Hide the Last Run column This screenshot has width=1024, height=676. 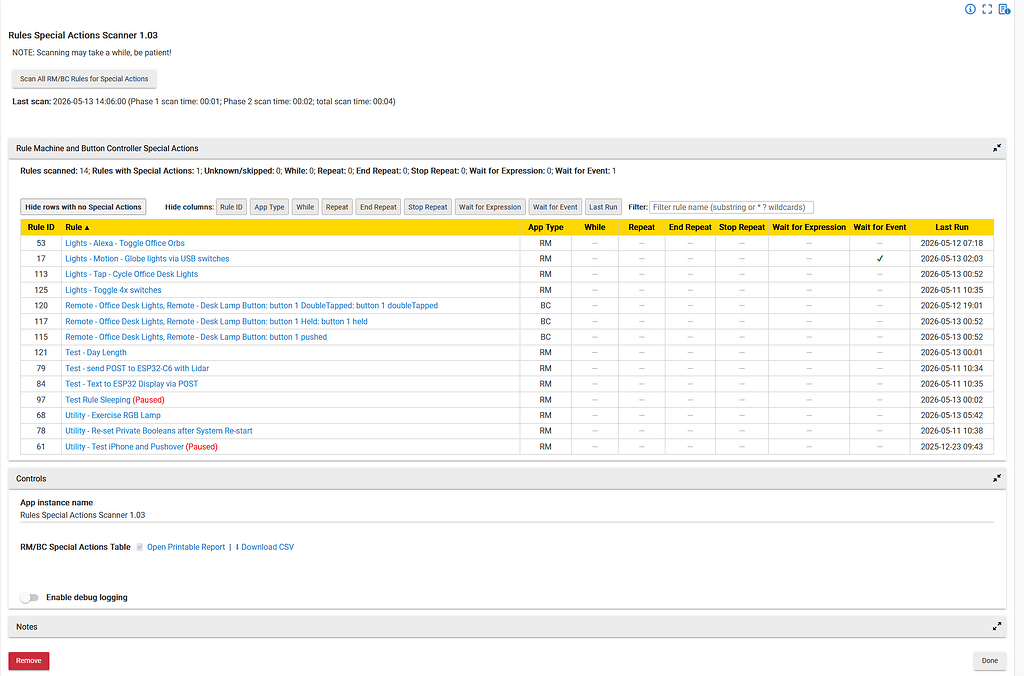[603, 207]
